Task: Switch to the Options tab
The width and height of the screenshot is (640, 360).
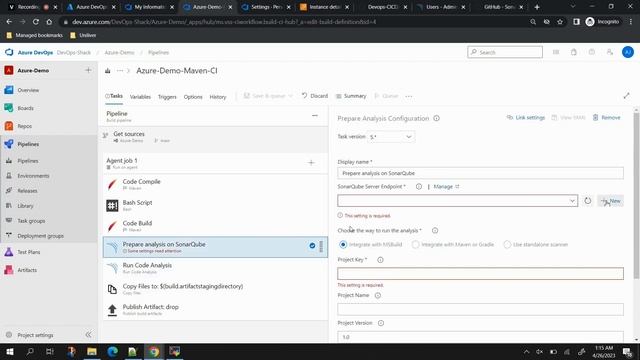Action: 193,97
